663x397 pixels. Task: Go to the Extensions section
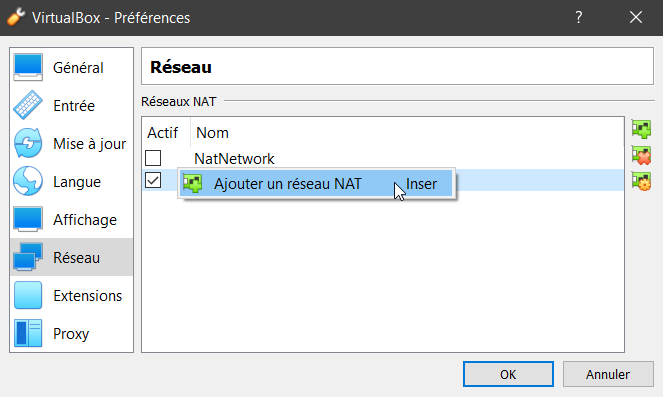click(x=71, y=296)
